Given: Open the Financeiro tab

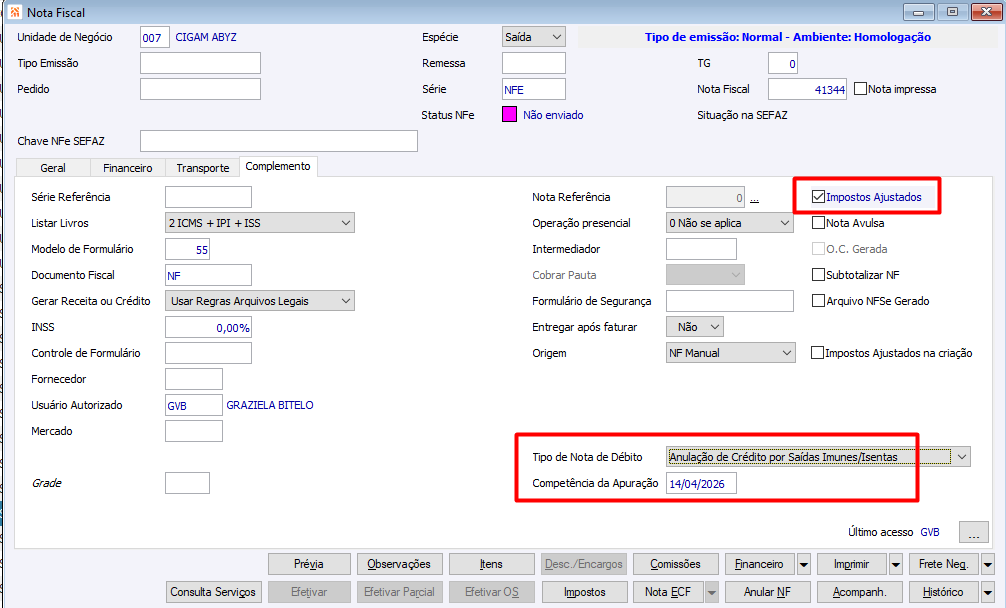Looking at the screenshot, I should [x=128, y=167].
